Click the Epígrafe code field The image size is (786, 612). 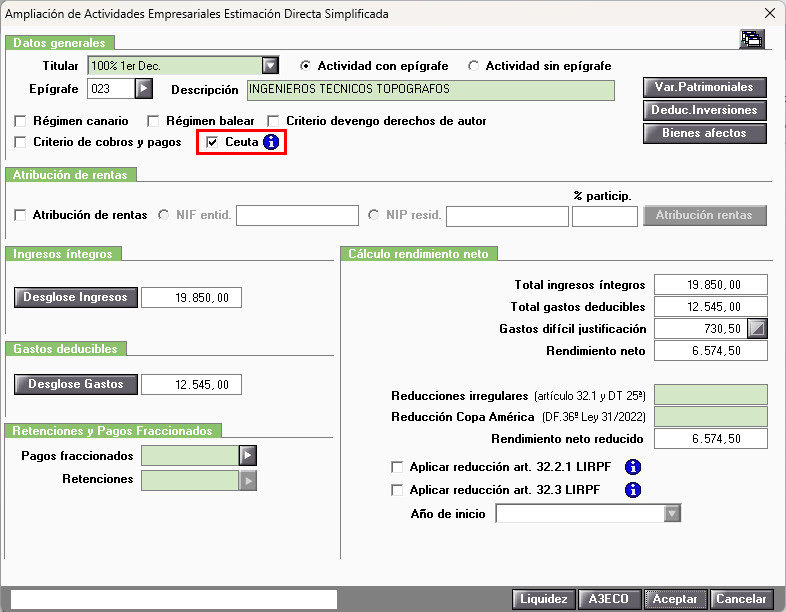coord(111,89)
